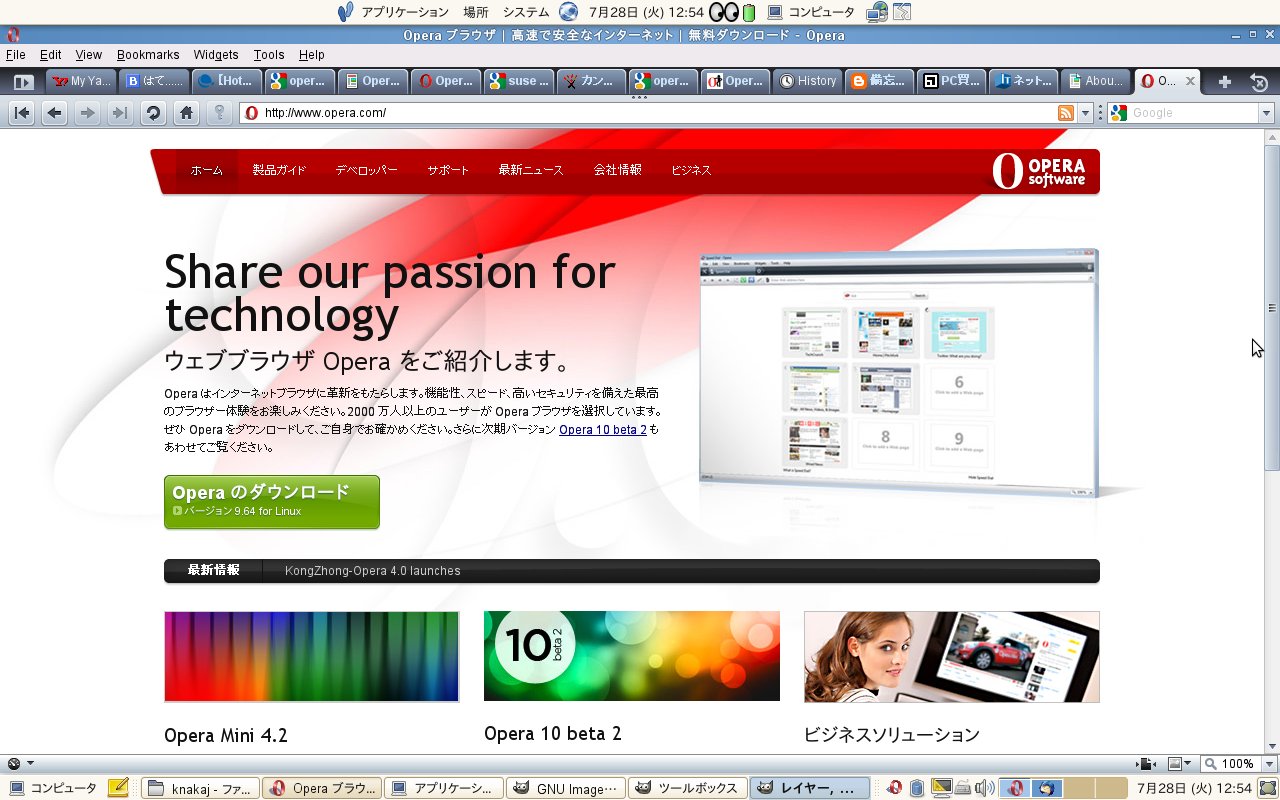This screenshot has height=800, width=1280.
Task: Click the web browser globe launcher in top panel
Action: tap(569, 12)
